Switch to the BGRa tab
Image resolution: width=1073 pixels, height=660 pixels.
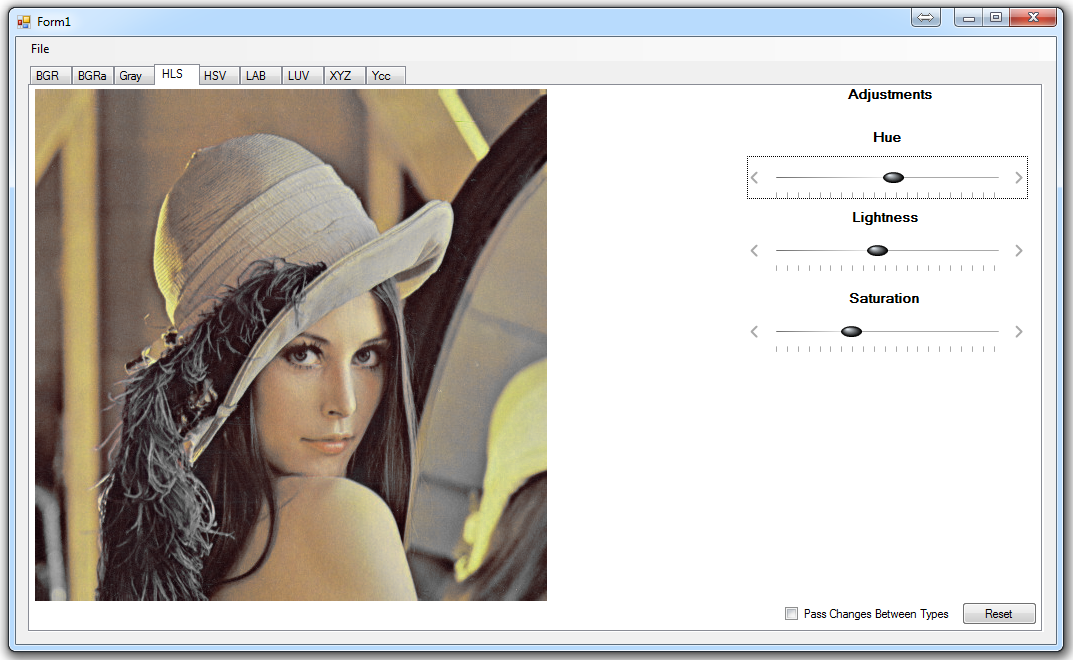[x=92, y=75]
